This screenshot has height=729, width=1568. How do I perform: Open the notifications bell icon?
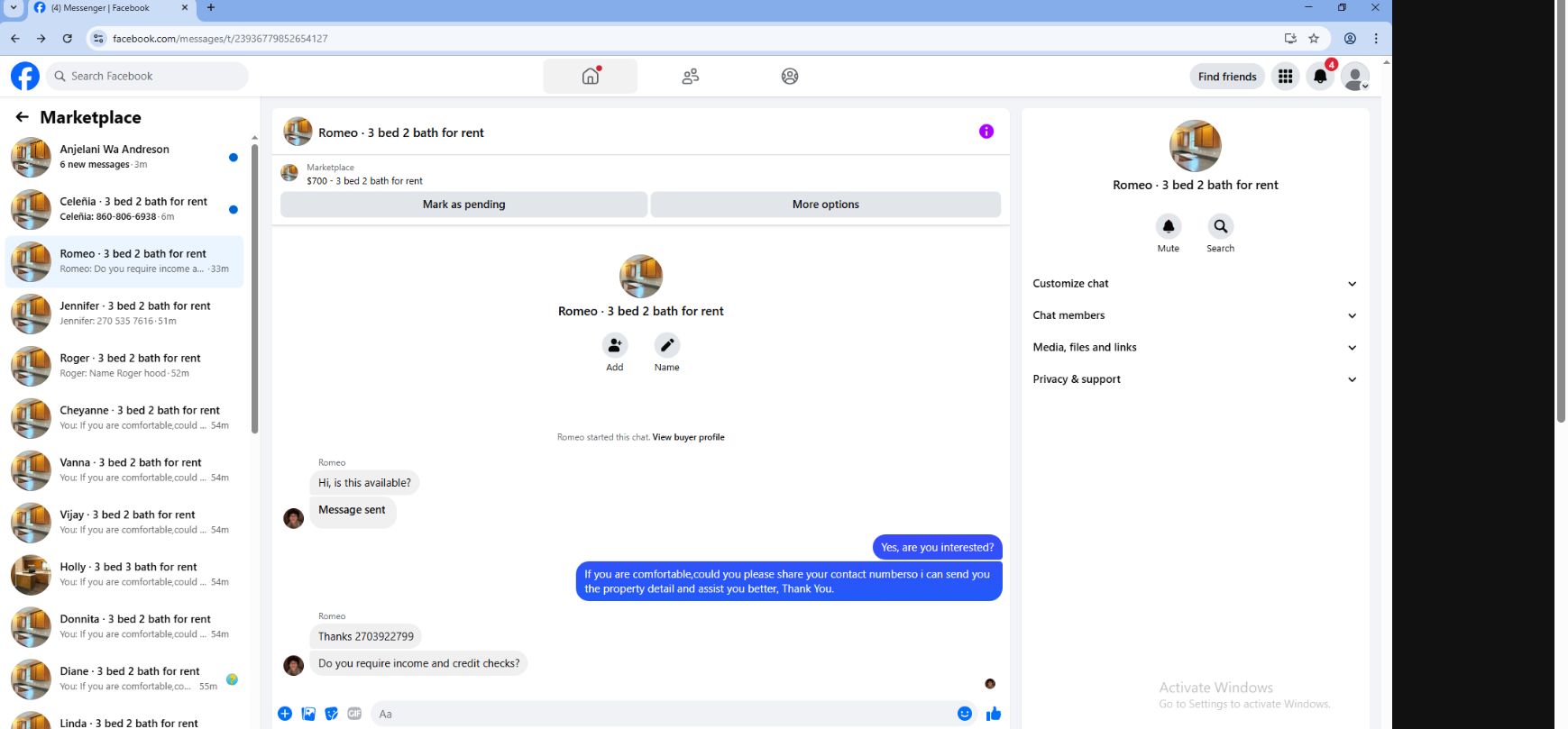point(1320,77)
